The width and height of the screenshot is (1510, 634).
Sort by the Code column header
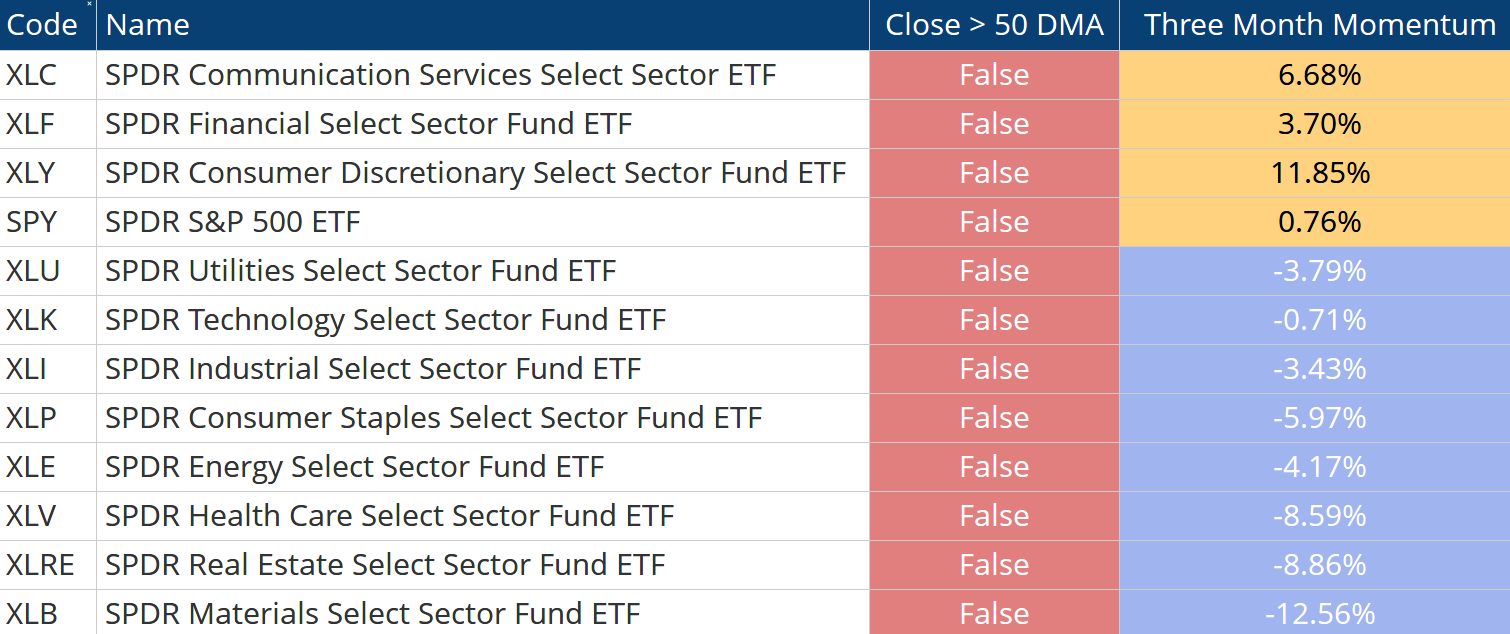(42, 25)
